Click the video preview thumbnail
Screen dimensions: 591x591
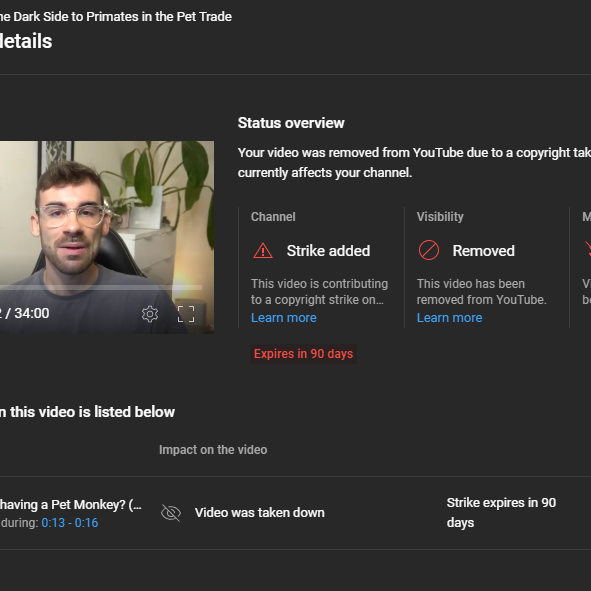107,237
